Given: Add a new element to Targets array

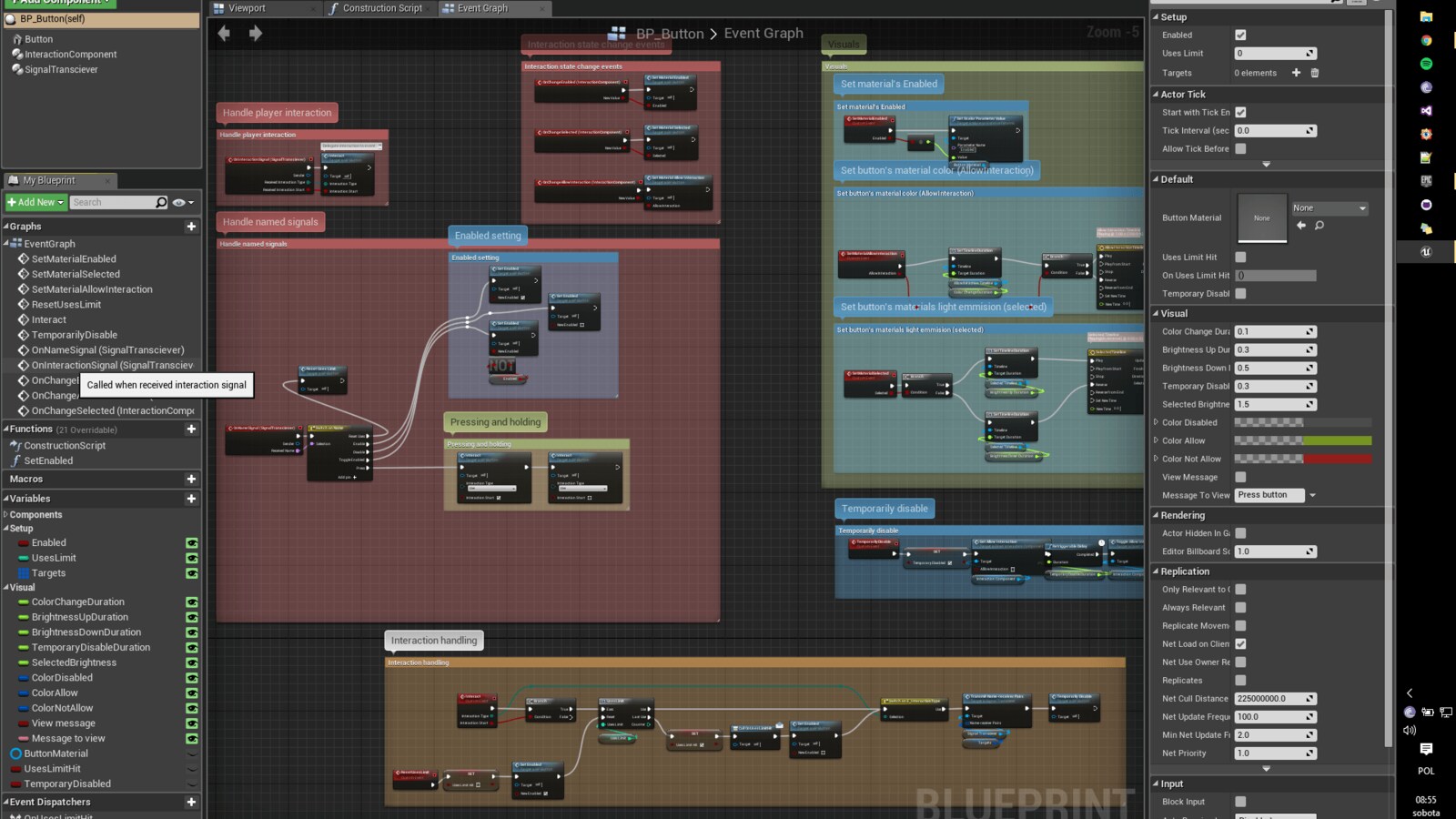Looking at the screenshot, I should (x=1298, y=73).
